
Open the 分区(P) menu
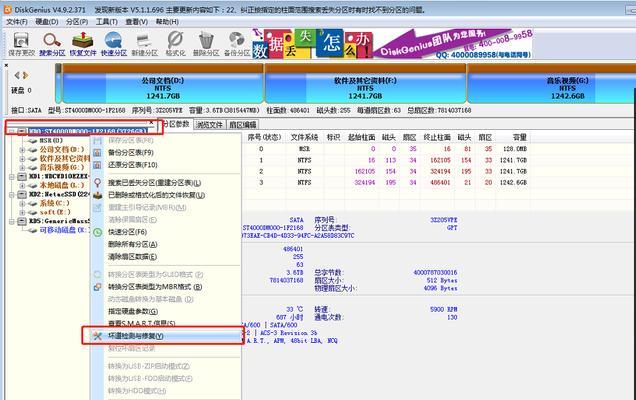click(77, 22)
